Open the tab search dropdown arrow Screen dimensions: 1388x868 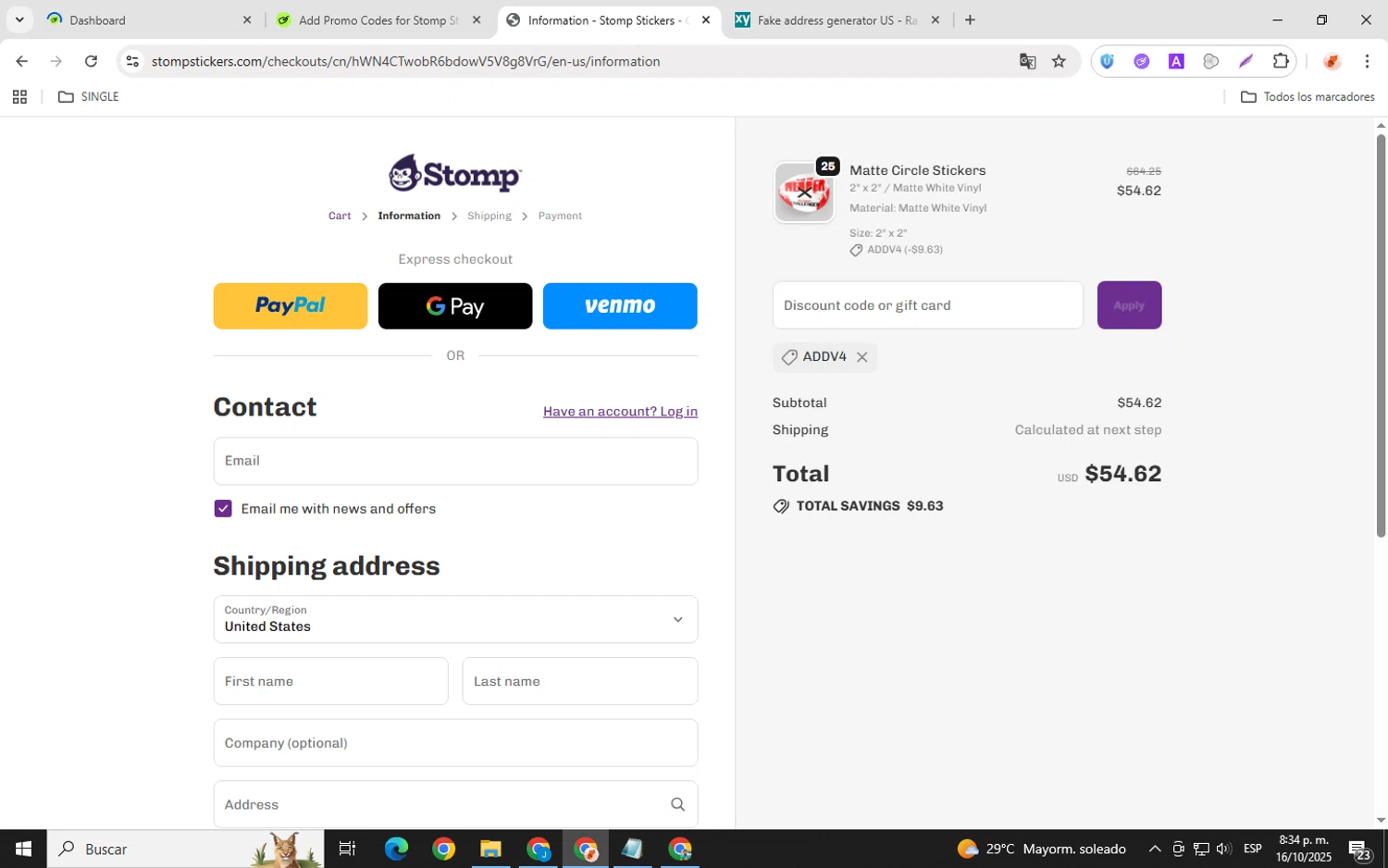(x=19, y=19)
